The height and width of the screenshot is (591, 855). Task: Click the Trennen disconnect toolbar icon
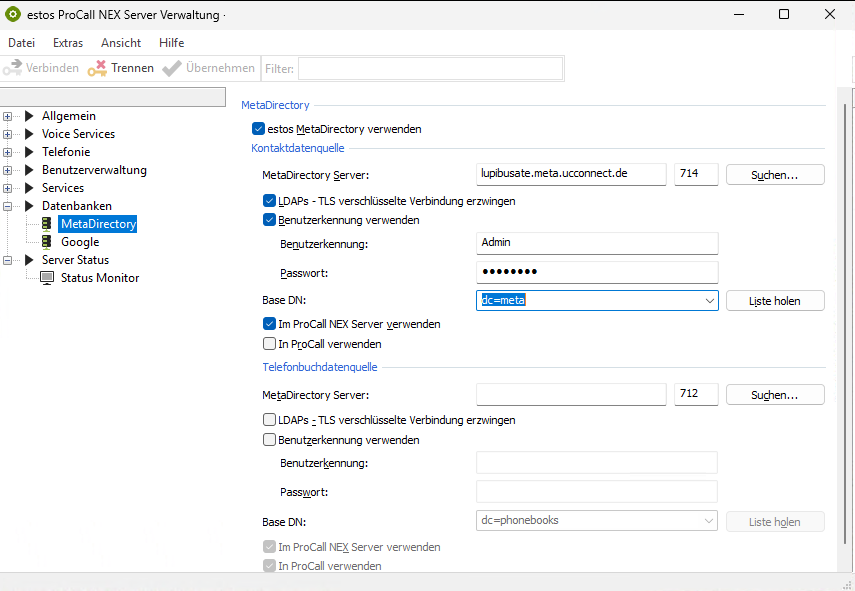pyautogui.click(x=96, y=68)
